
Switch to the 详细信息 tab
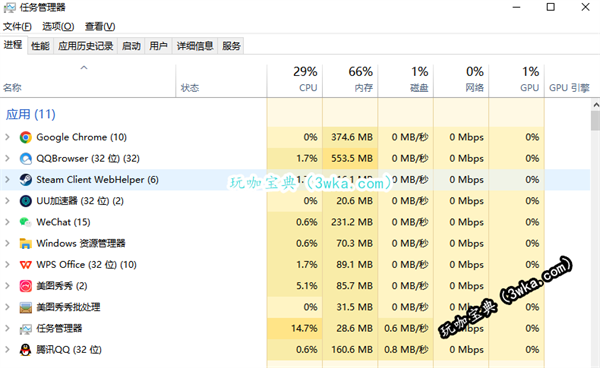pos(195,46)
